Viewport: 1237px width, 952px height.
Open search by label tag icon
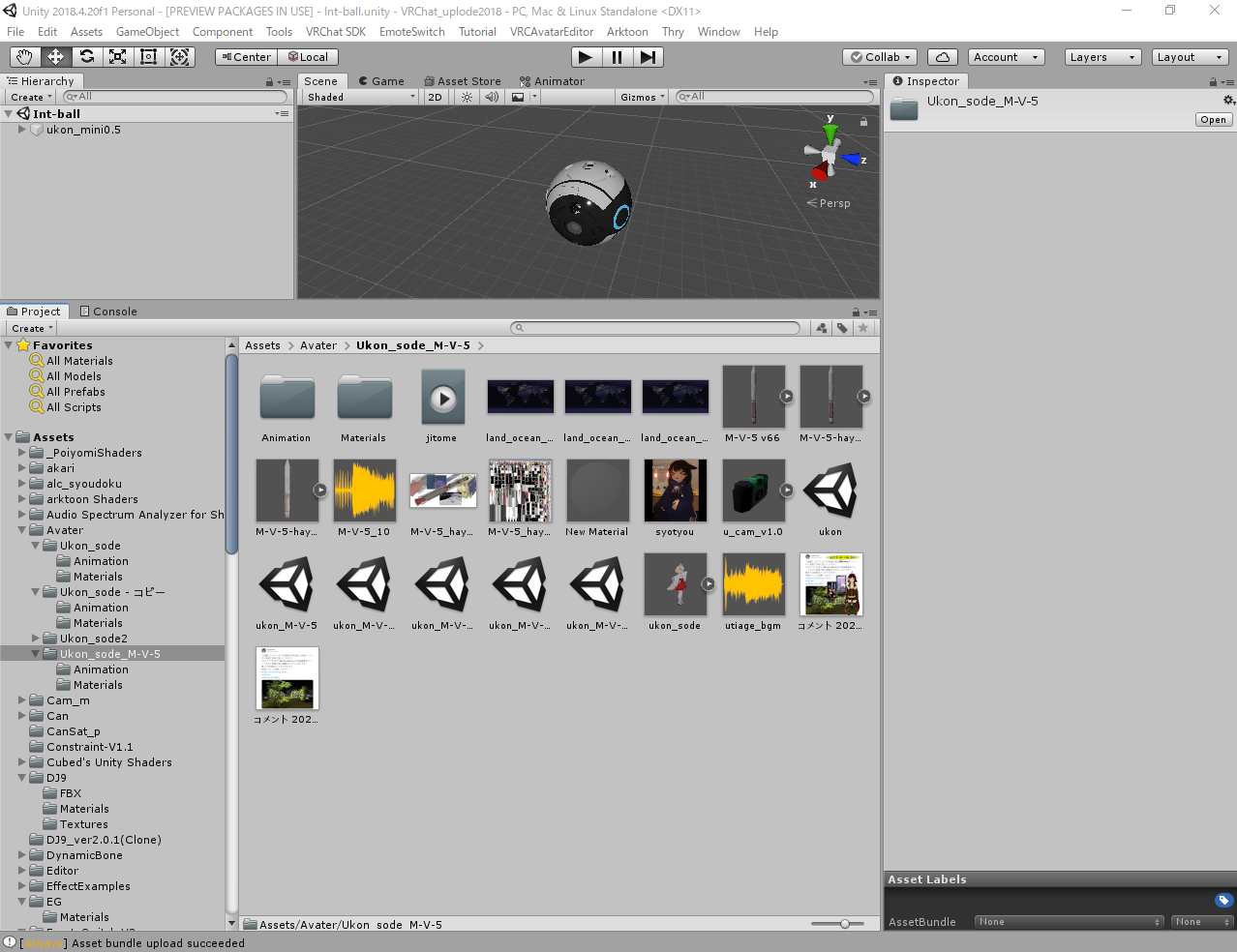pyautogui.click(x=842, y=328)
